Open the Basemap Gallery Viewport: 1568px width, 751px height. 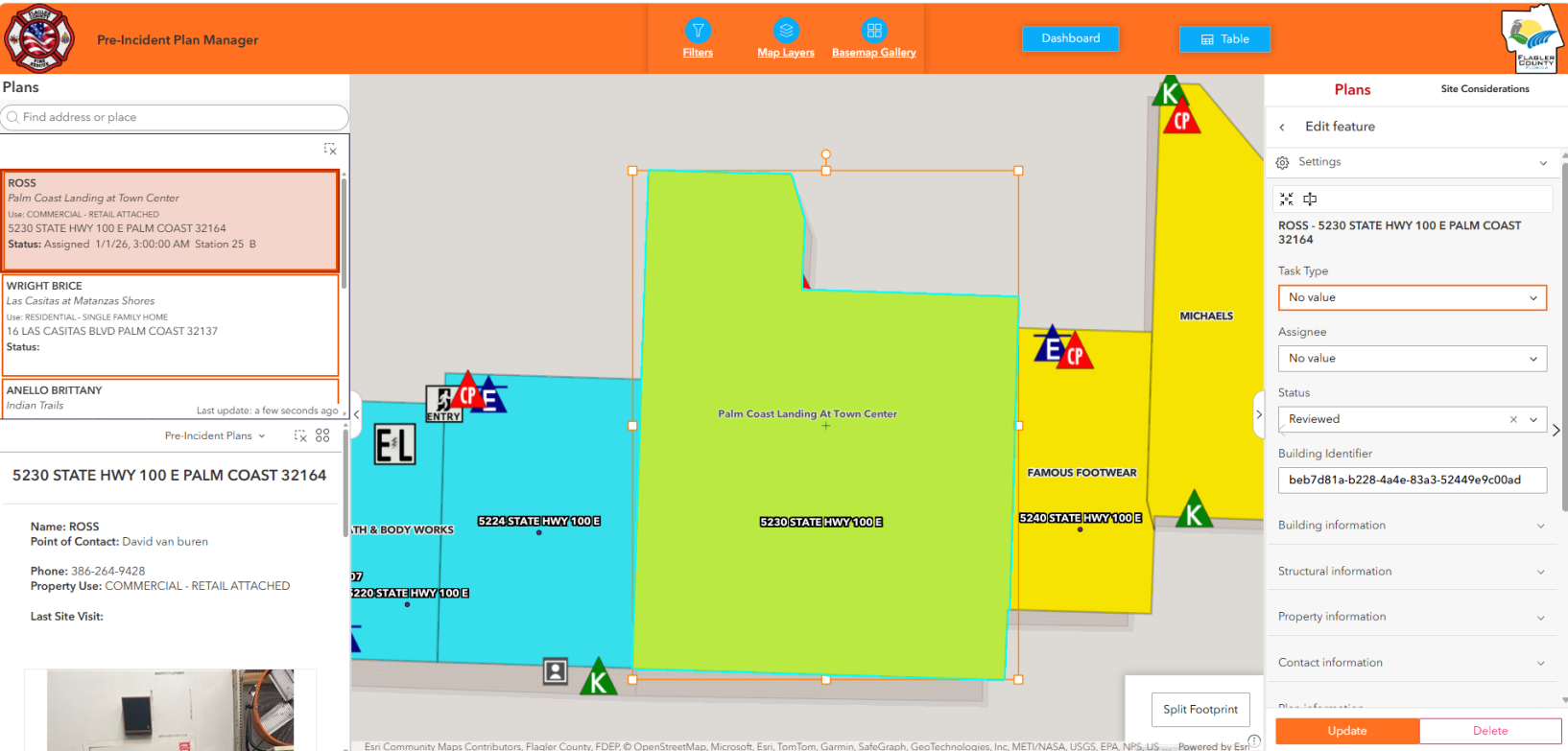873,38
